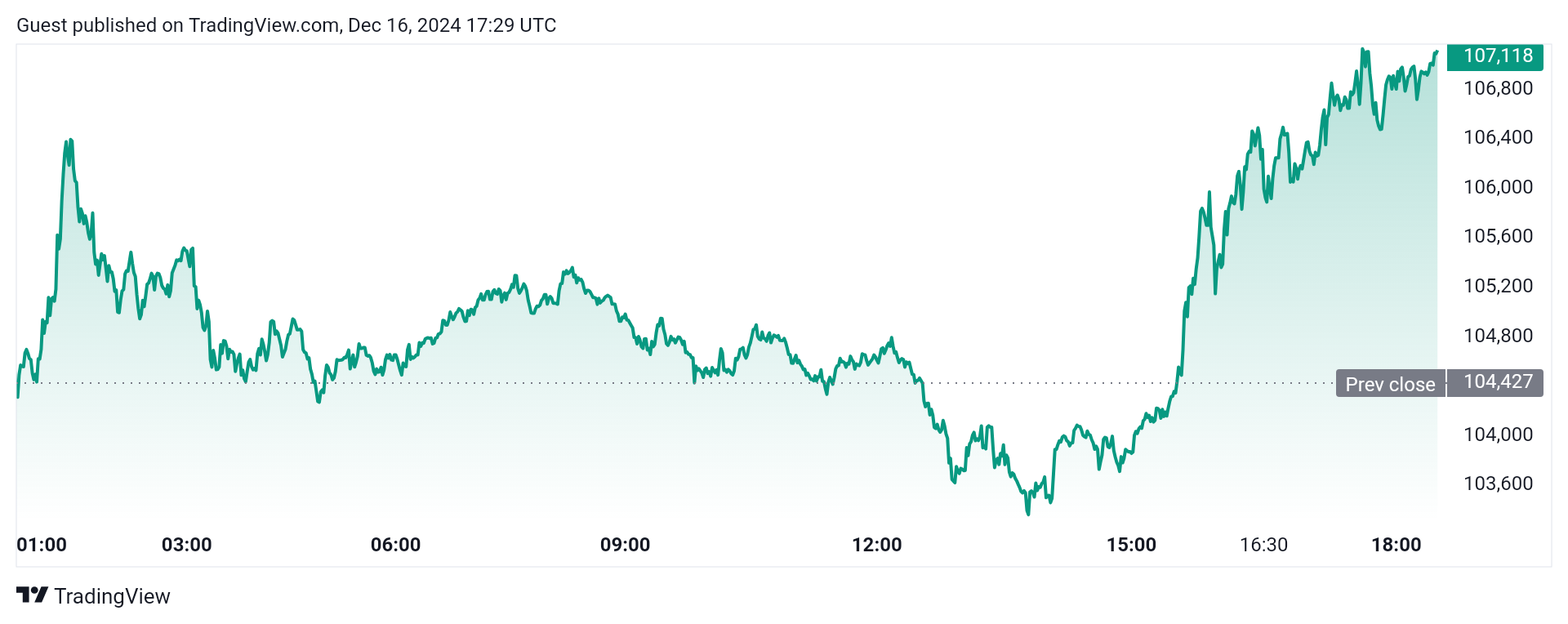Select the 104,000 price scale value

(1498, 435)
